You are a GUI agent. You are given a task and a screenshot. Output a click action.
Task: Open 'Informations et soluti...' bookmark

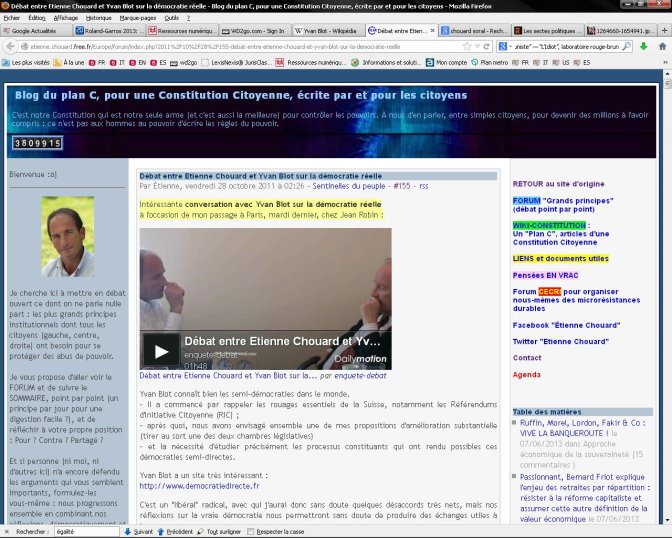pos(386,63)
